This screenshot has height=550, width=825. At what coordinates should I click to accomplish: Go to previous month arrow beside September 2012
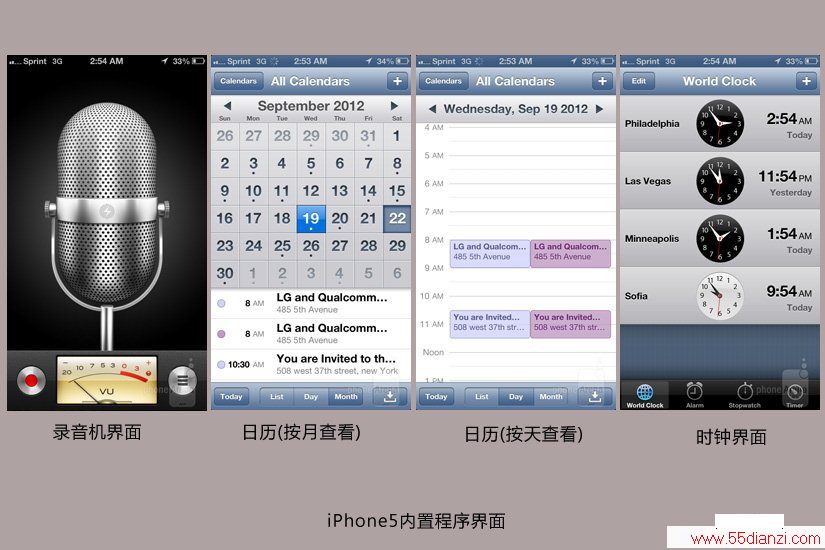coord(228,106)
